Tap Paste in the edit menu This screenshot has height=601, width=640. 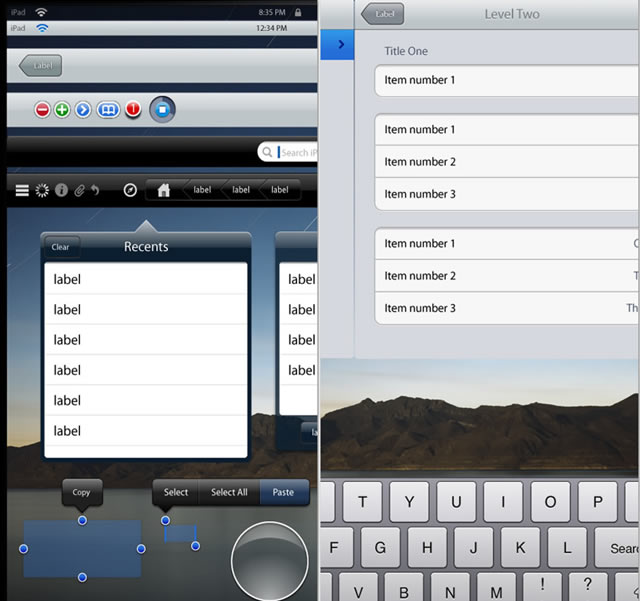coord(284,492)
